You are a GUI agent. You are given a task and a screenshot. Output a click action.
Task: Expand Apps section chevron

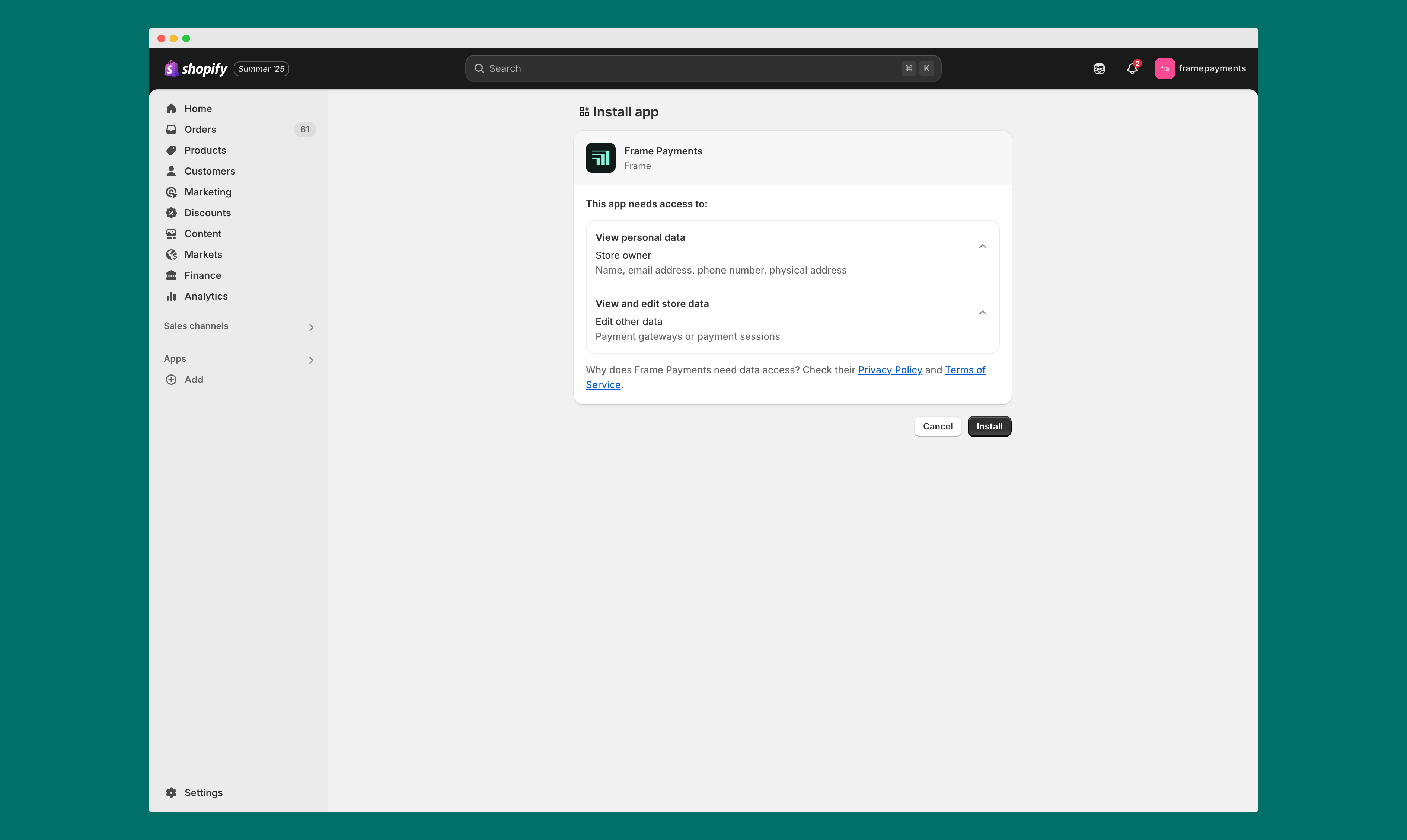click(311, 360)
